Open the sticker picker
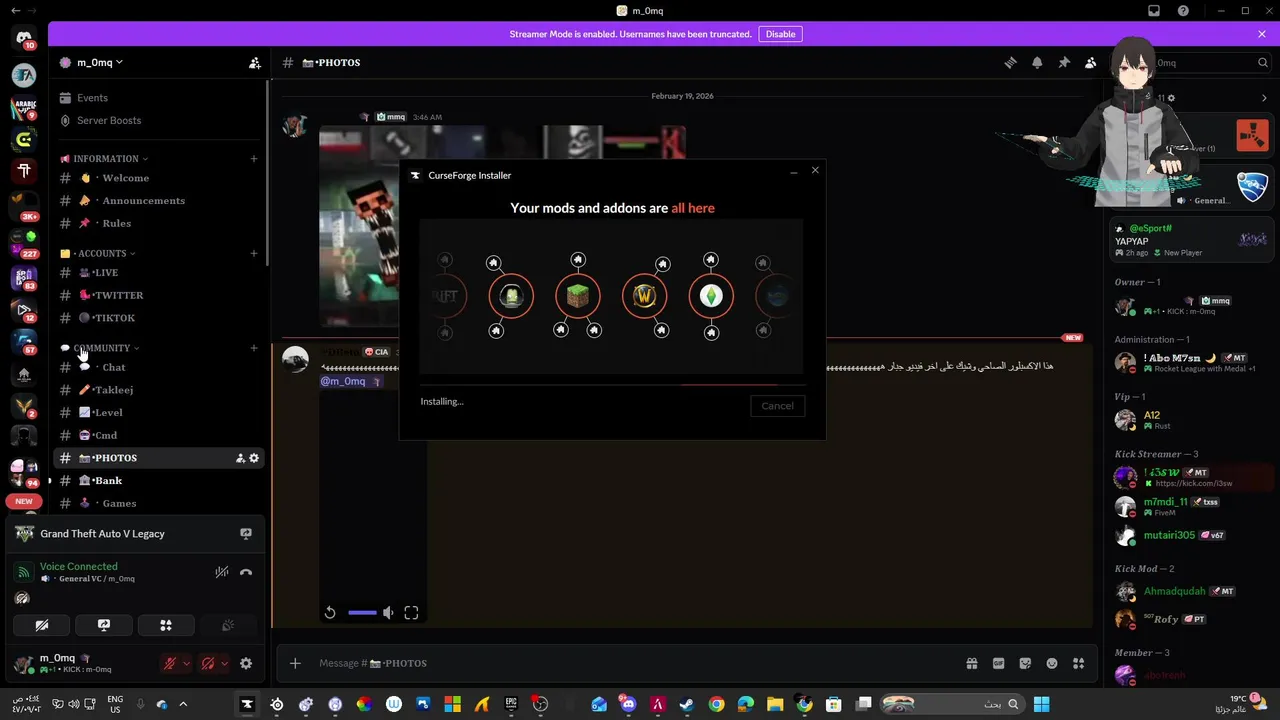 coord(1025,663)
